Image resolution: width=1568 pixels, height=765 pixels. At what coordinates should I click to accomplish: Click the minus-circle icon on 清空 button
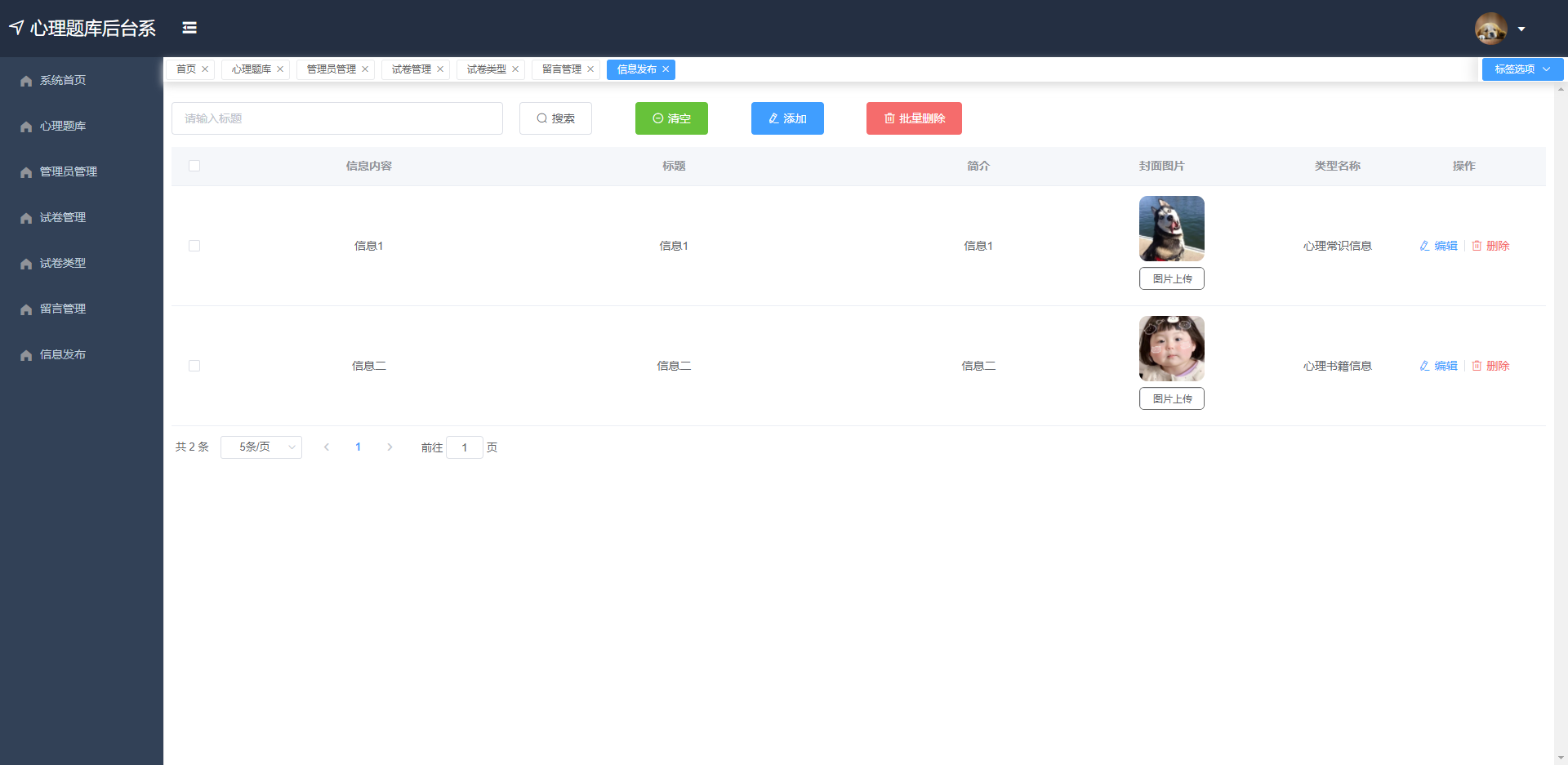(x=659, y=118)
